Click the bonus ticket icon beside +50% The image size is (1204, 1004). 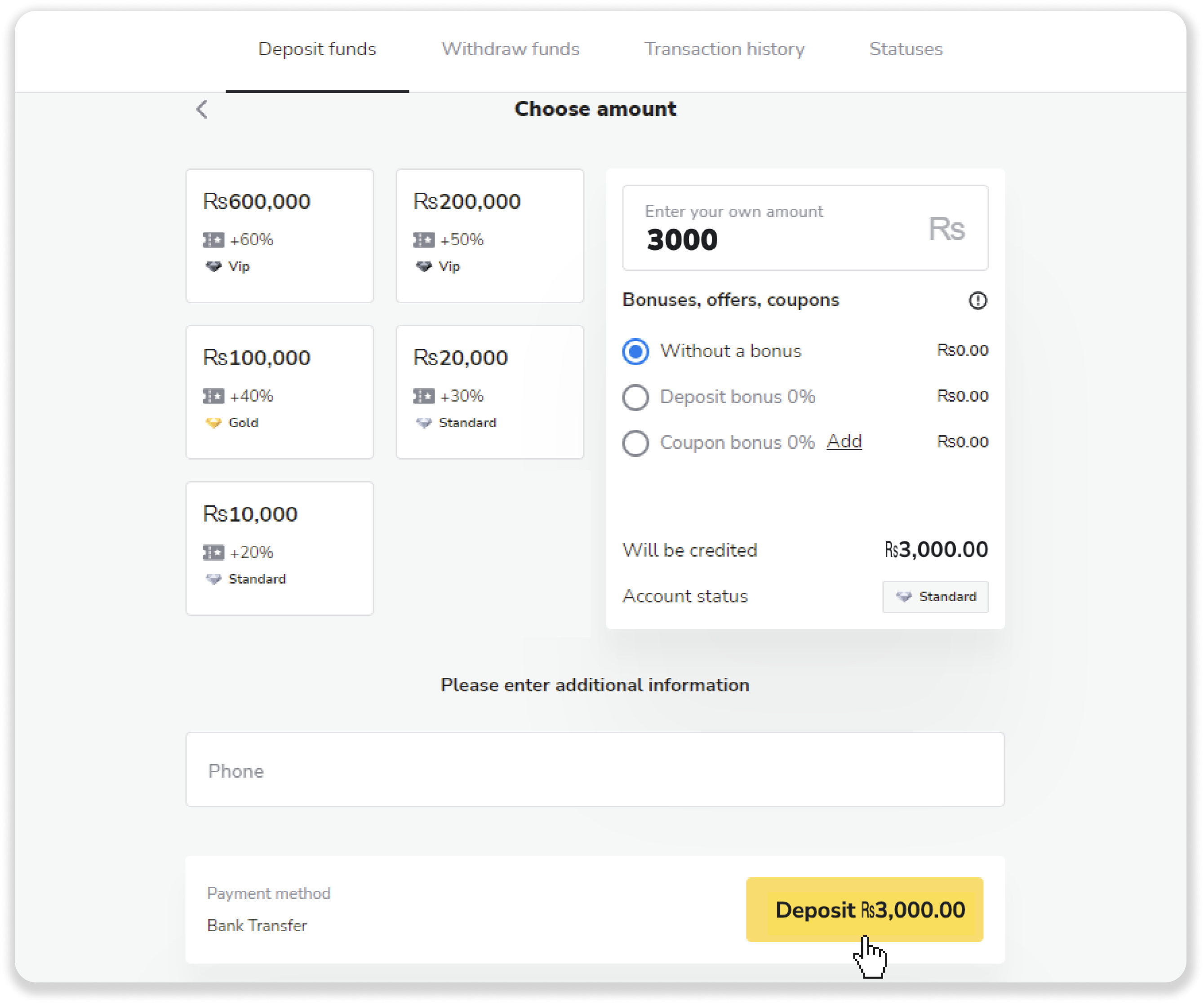tap(424, 239)
